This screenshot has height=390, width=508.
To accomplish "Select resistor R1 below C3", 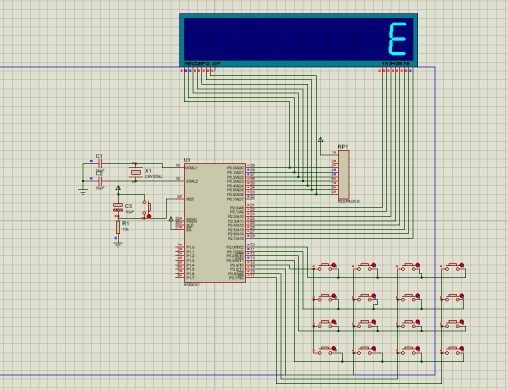I will coord(118,227).
